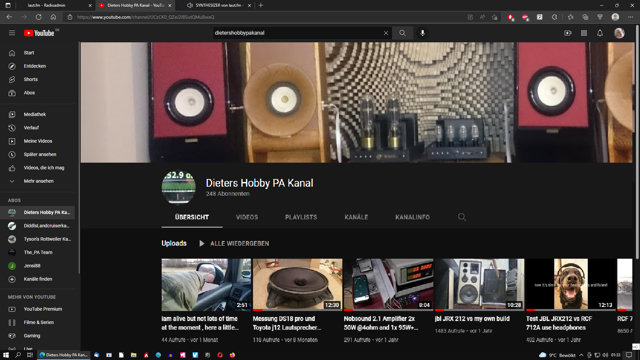640x360 pixels.
Task: Click the search magnifier button
Action: [402, 33]
